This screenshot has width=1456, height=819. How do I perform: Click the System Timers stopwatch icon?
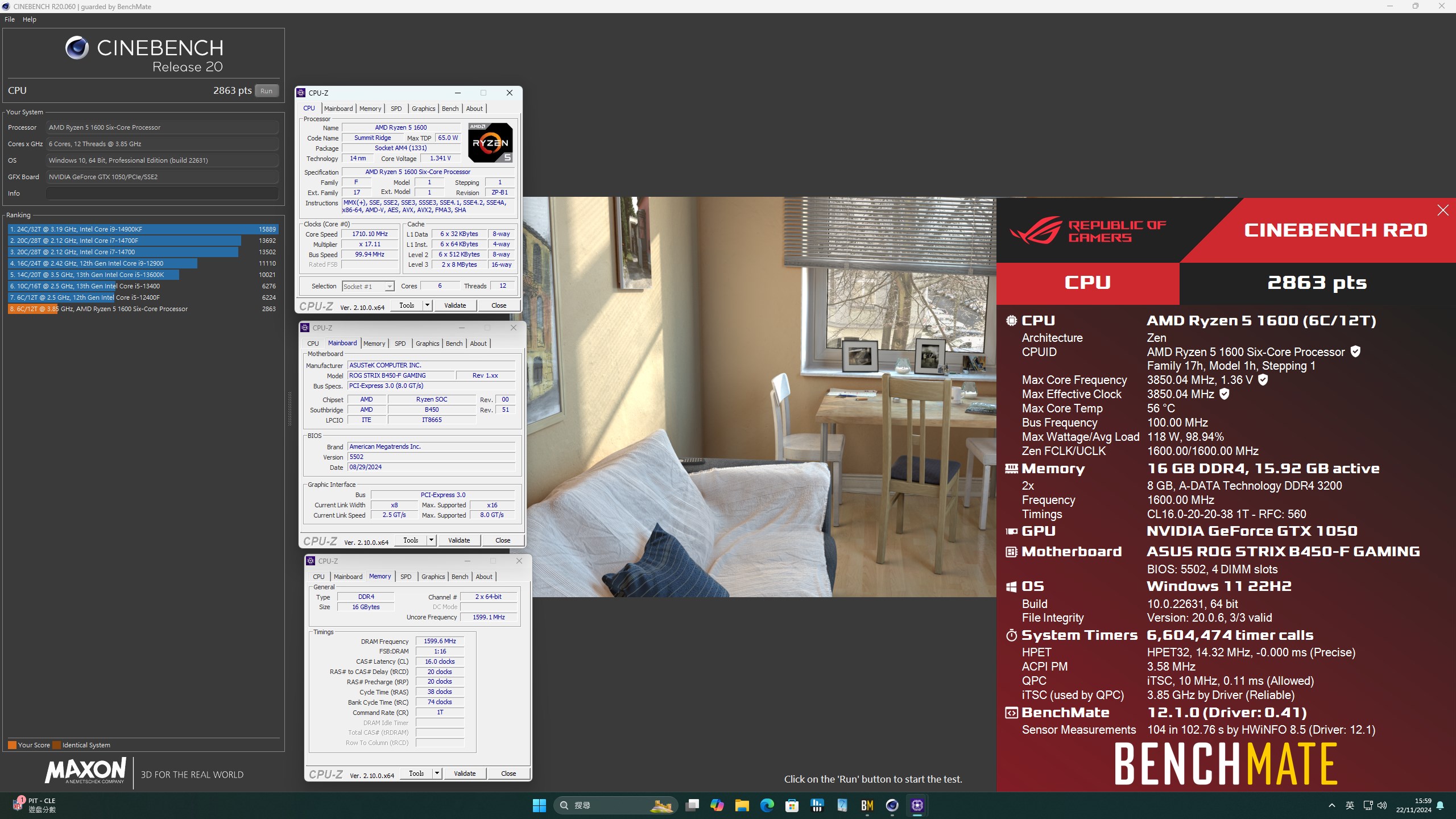point(1011,635)
